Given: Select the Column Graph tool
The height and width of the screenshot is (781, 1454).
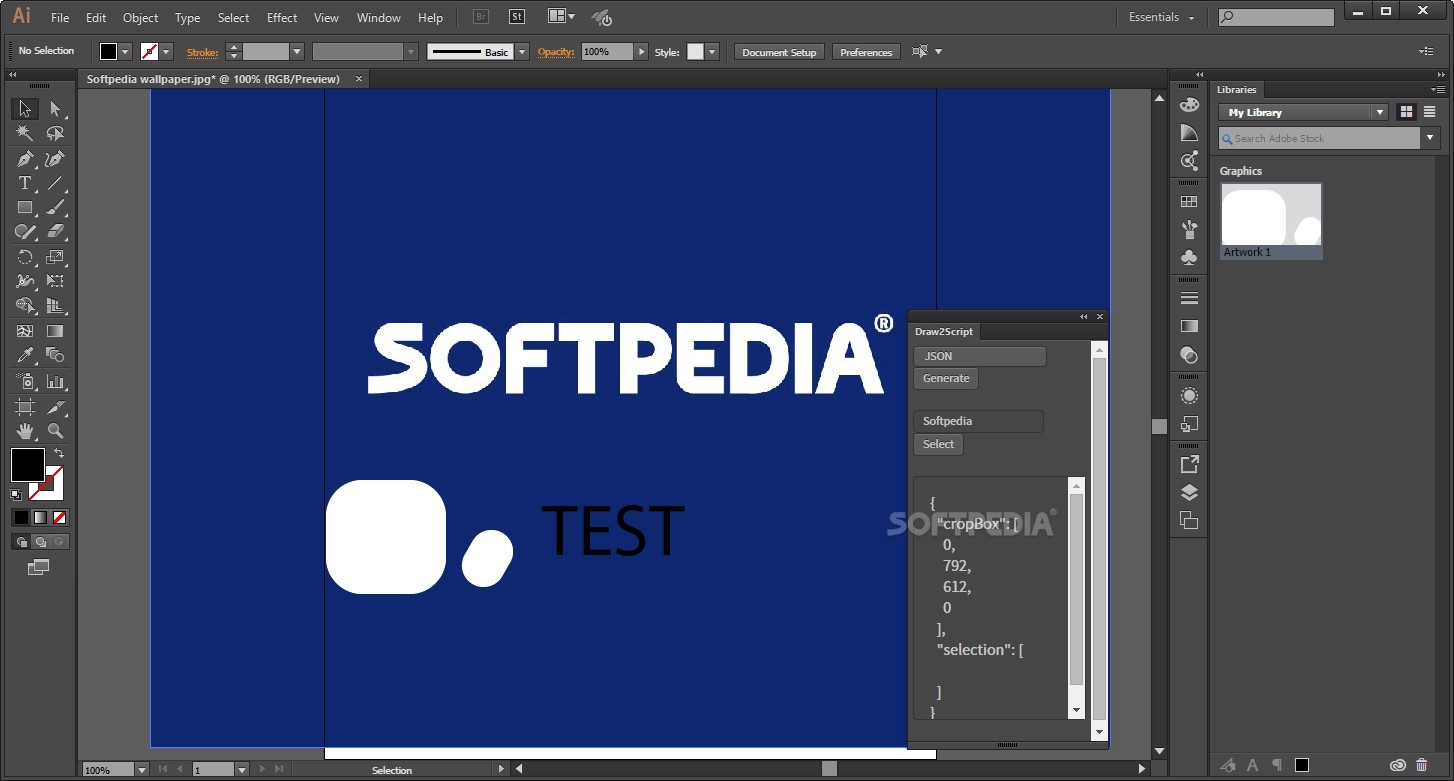Looking at the screenshot, I should click(x=55, y=381).
